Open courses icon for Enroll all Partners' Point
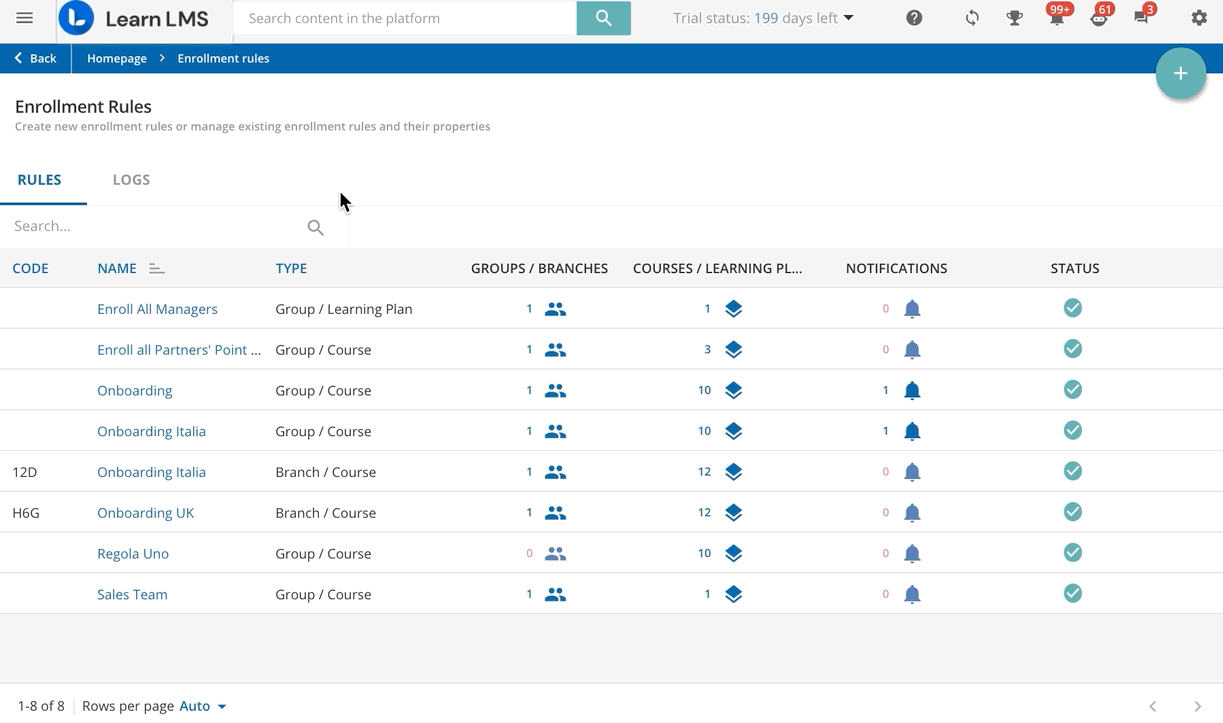The height and width of the screenshot is (723, 1223). click(x=733, y=350)
